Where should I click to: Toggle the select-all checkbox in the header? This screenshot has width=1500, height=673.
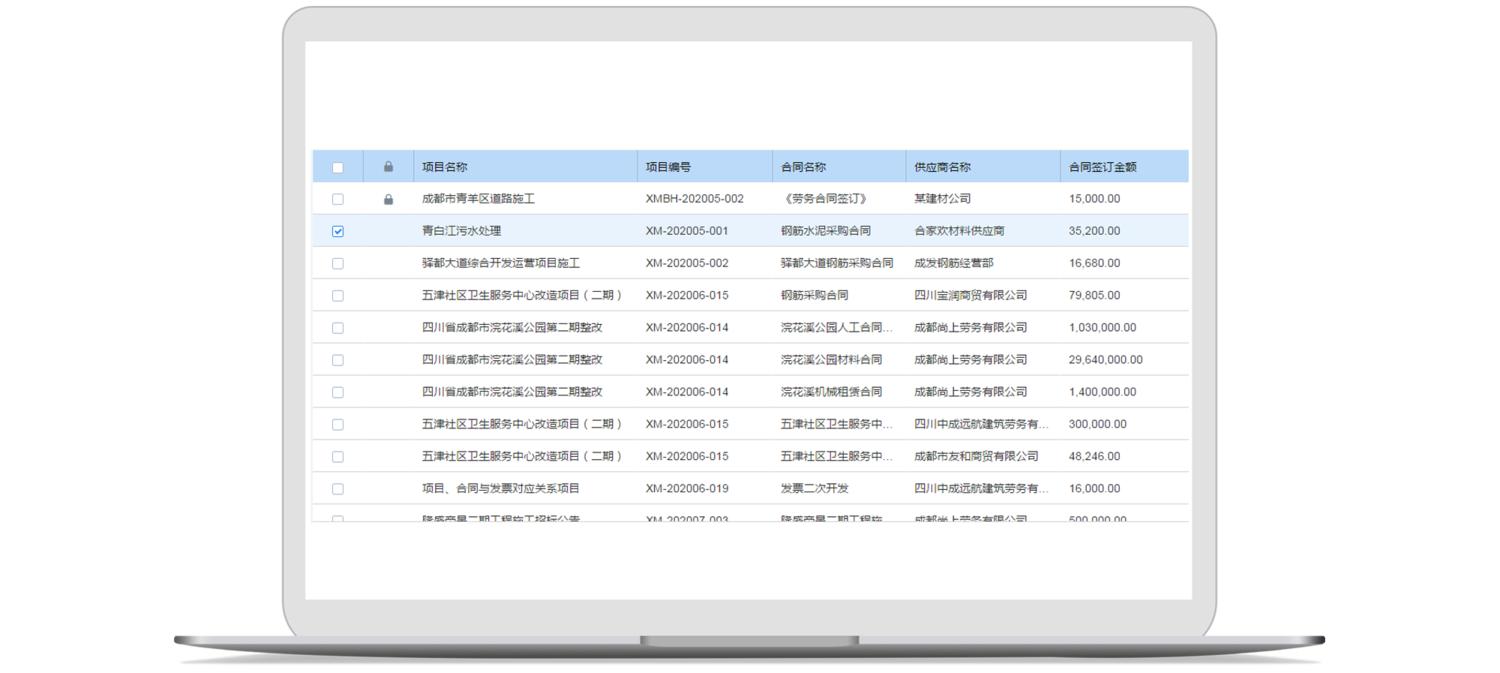(338, 167)
